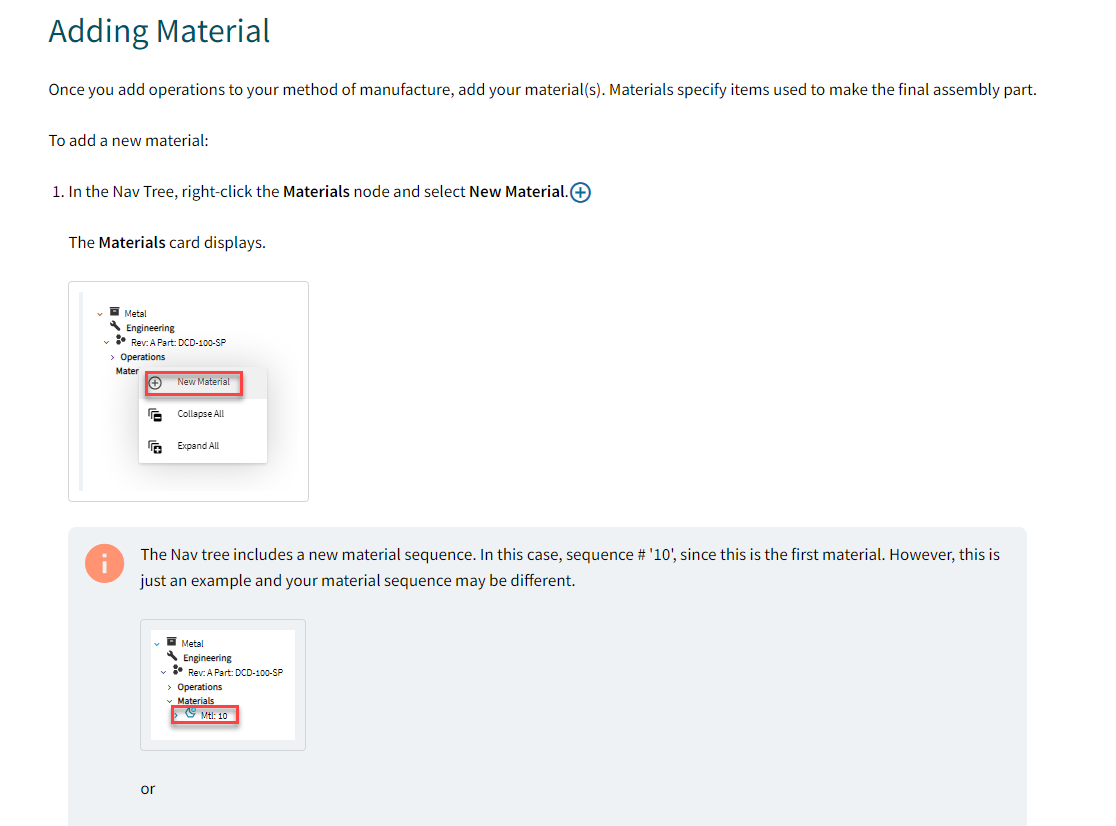Click the Collapse All stacked-minus icon
Screen dimensions: 1116x826
pyautogui.click(x=155, y=414)
